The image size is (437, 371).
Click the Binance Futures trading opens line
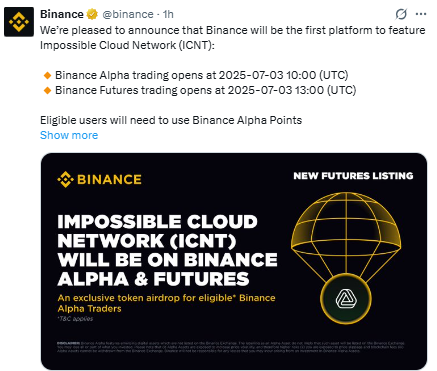click(x=206, y=90)
